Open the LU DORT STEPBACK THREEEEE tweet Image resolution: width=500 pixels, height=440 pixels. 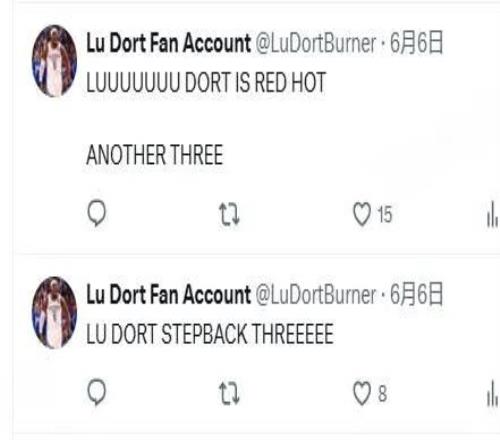(210, 334)
